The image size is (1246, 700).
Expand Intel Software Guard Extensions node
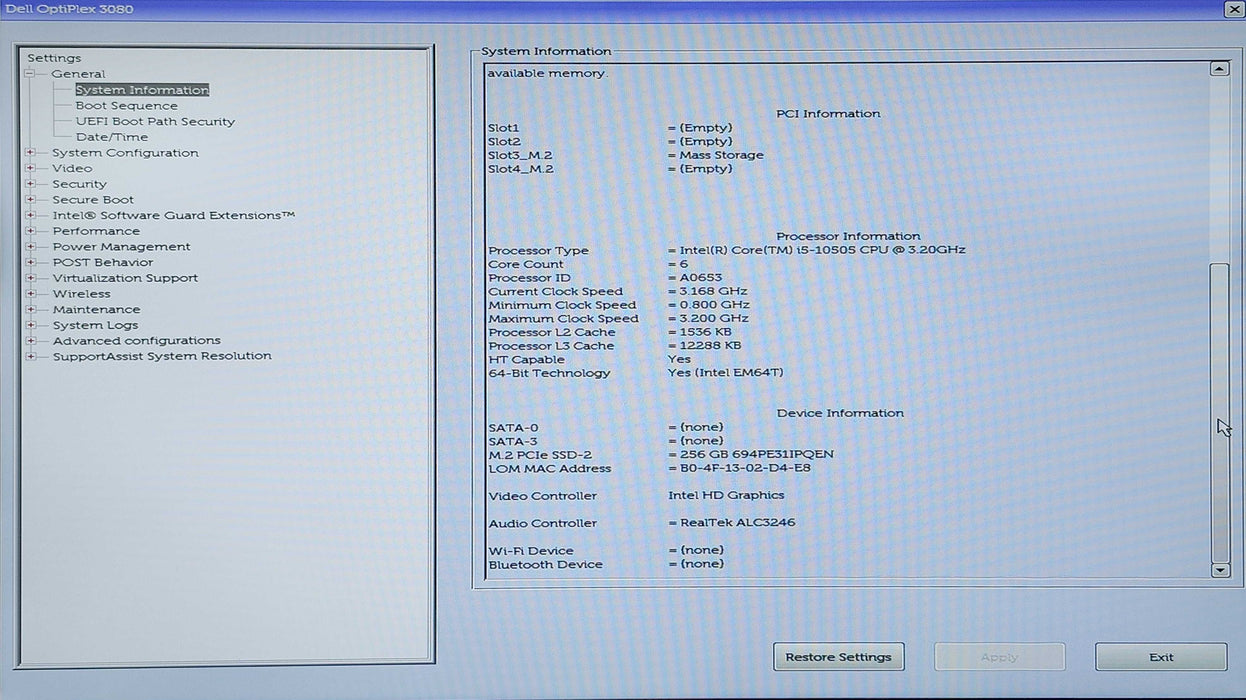click(30, 215)
